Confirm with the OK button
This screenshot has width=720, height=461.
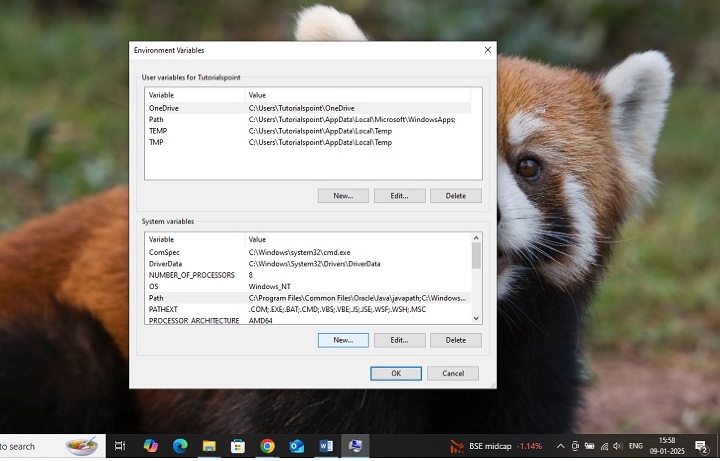click(396, 373)
